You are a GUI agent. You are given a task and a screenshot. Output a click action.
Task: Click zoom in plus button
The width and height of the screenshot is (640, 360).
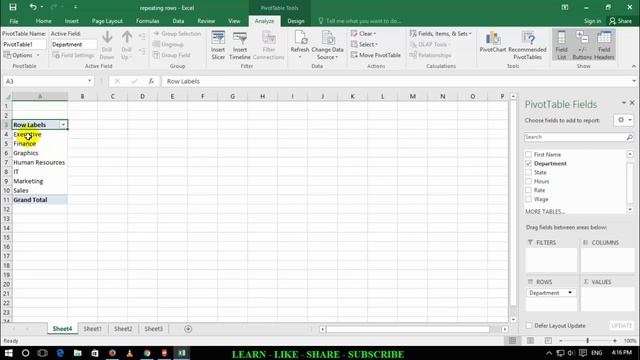(615, 340)
